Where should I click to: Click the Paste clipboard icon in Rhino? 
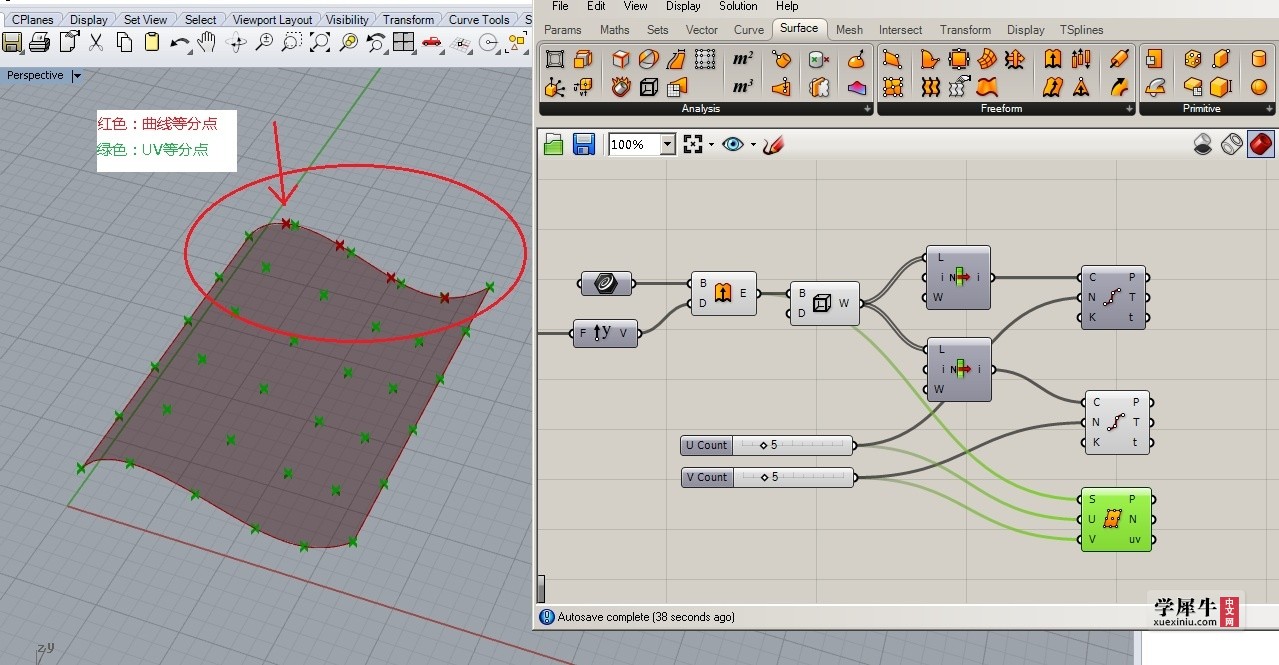152,42
